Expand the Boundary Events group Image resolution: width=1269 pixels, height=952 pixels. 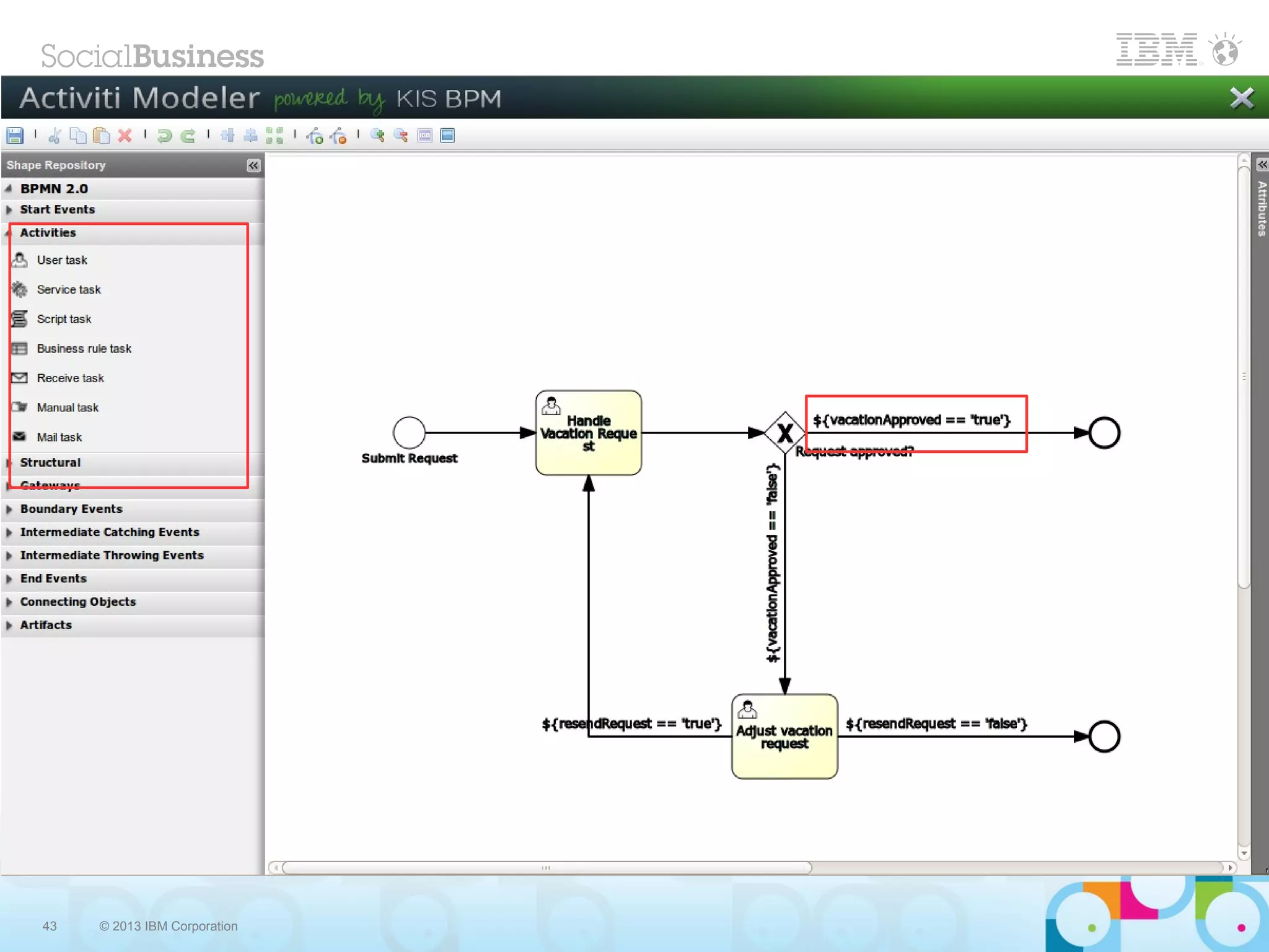pos(71,509)
